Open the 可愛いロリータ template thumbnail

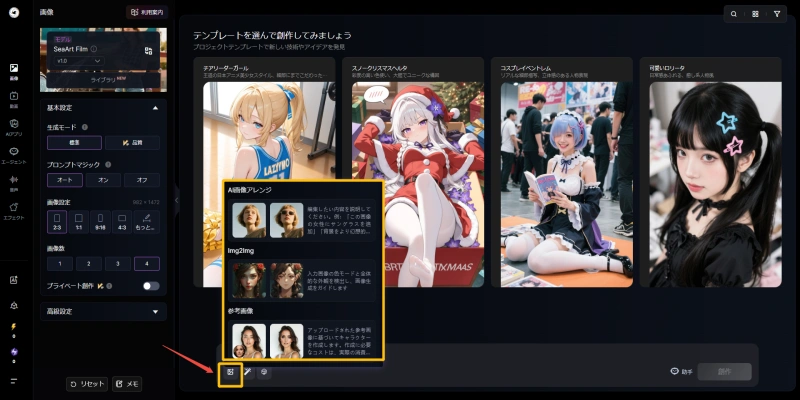(715, 184)
